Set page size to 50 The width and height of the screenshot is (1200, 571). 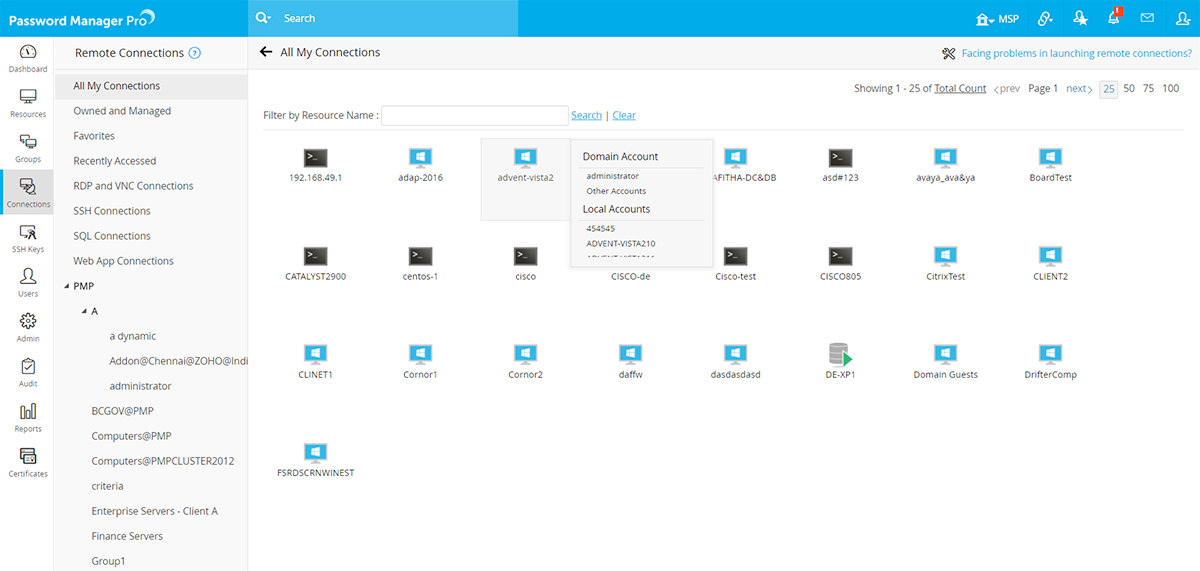(1128, 88)
